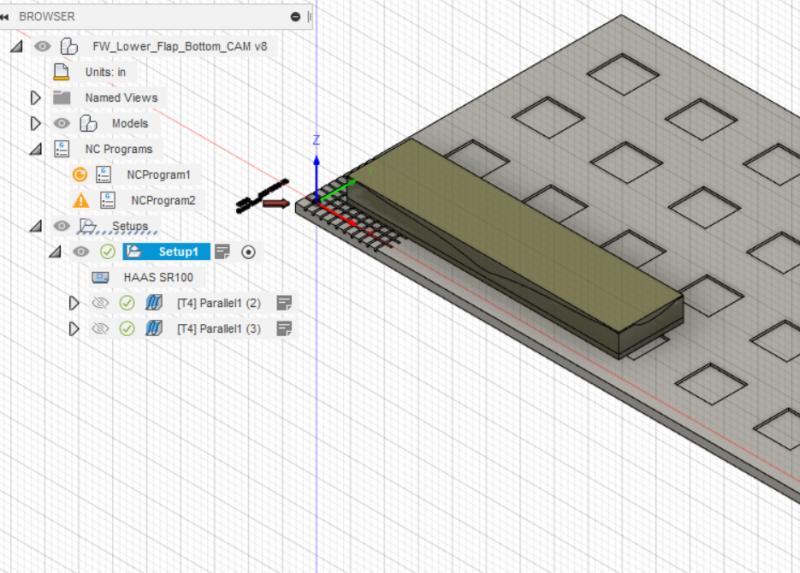Expand the Named Views node
The height and width of the screenshot is (573, 800).
pos(36,98)
